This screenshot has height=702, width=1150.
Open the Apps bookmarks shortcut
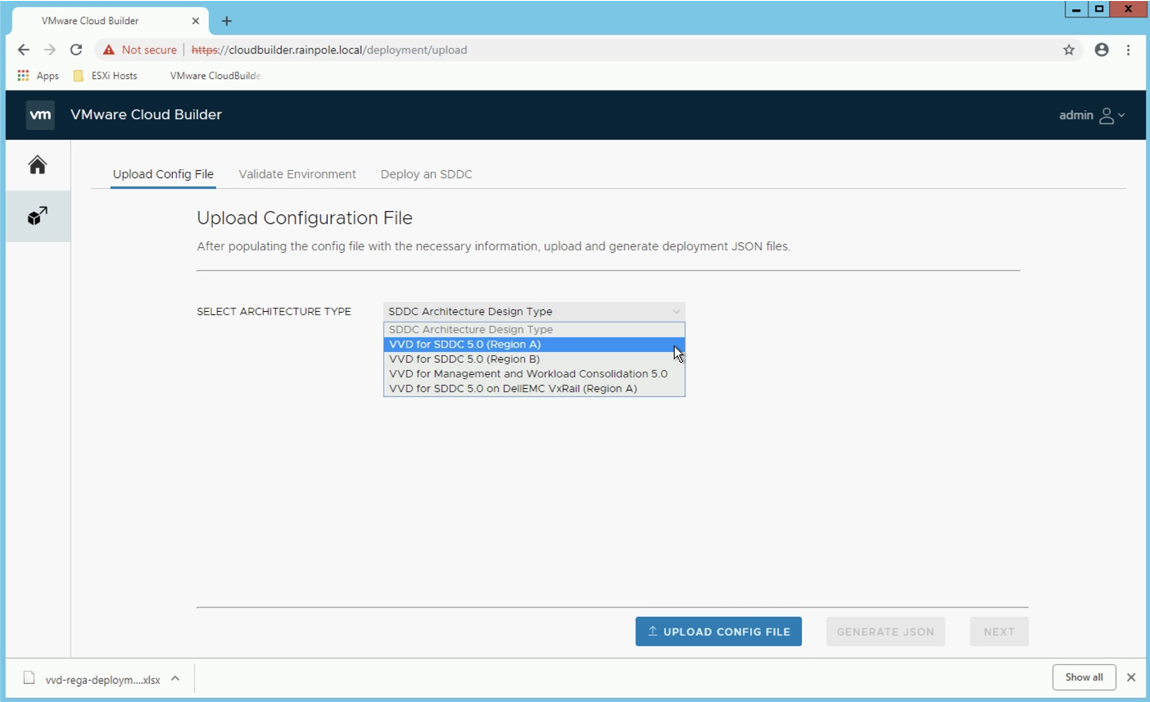(38, 76)
